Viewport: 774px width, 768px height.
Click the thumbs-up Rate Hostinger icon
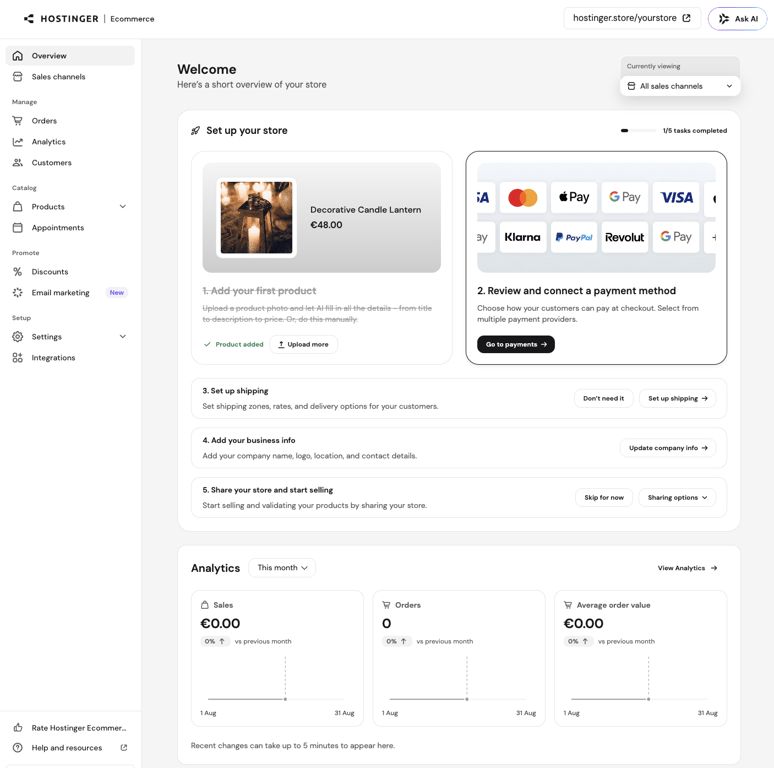coord(18,728)
